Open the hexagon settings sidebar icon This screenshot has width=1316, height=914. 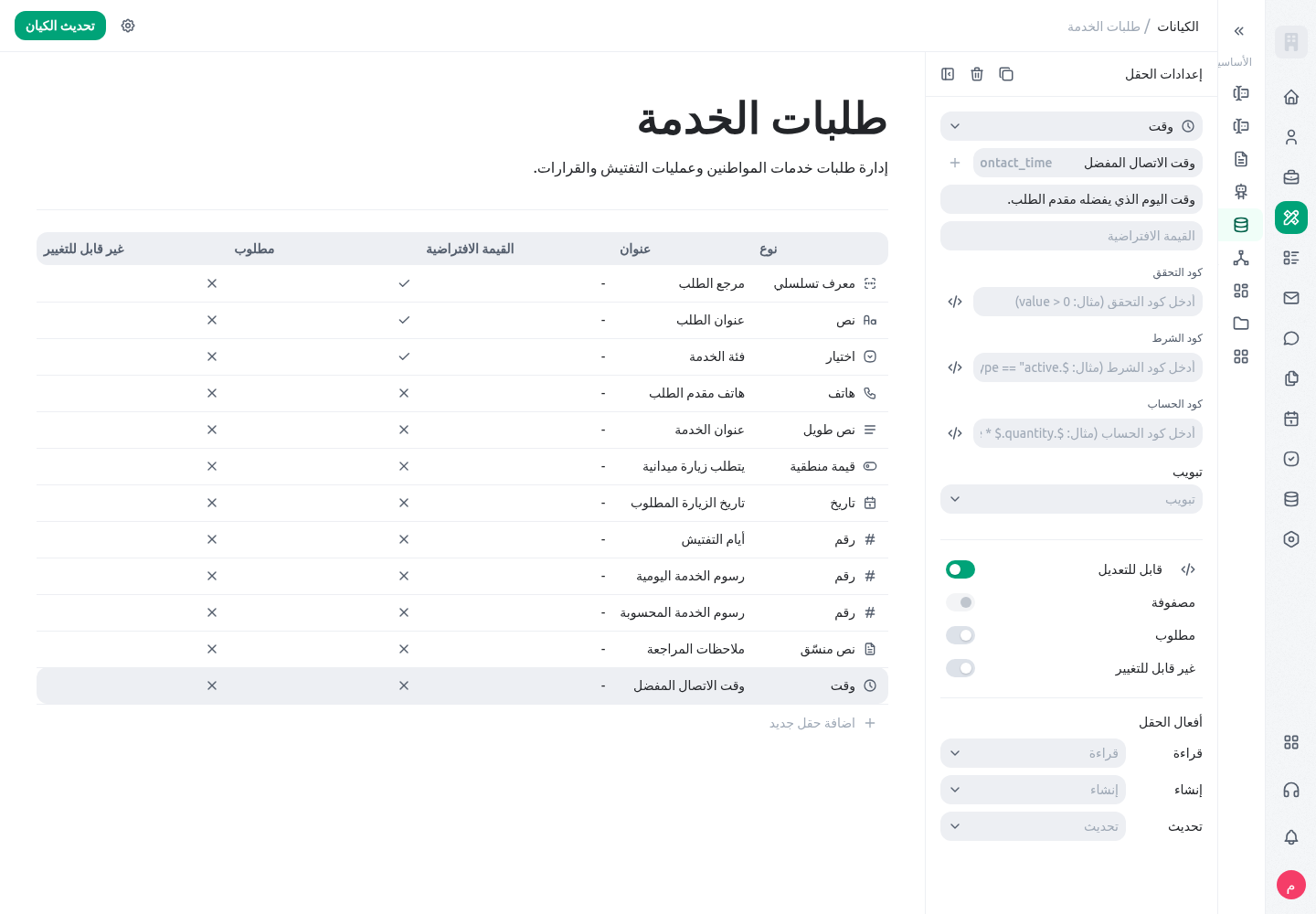(1291, 539)
